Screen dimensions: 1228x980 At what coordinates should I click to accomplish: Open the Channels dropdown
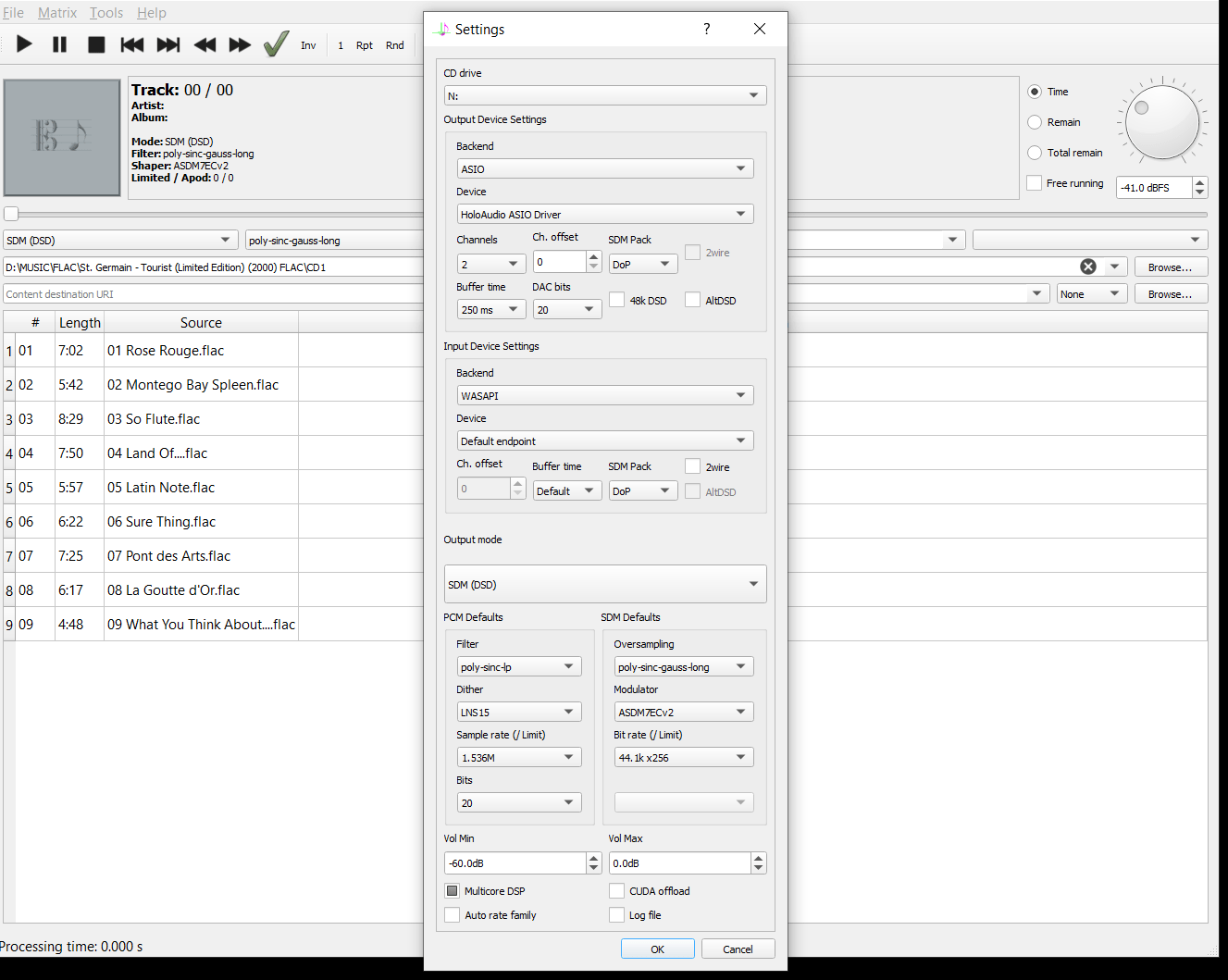click(491, 264)
